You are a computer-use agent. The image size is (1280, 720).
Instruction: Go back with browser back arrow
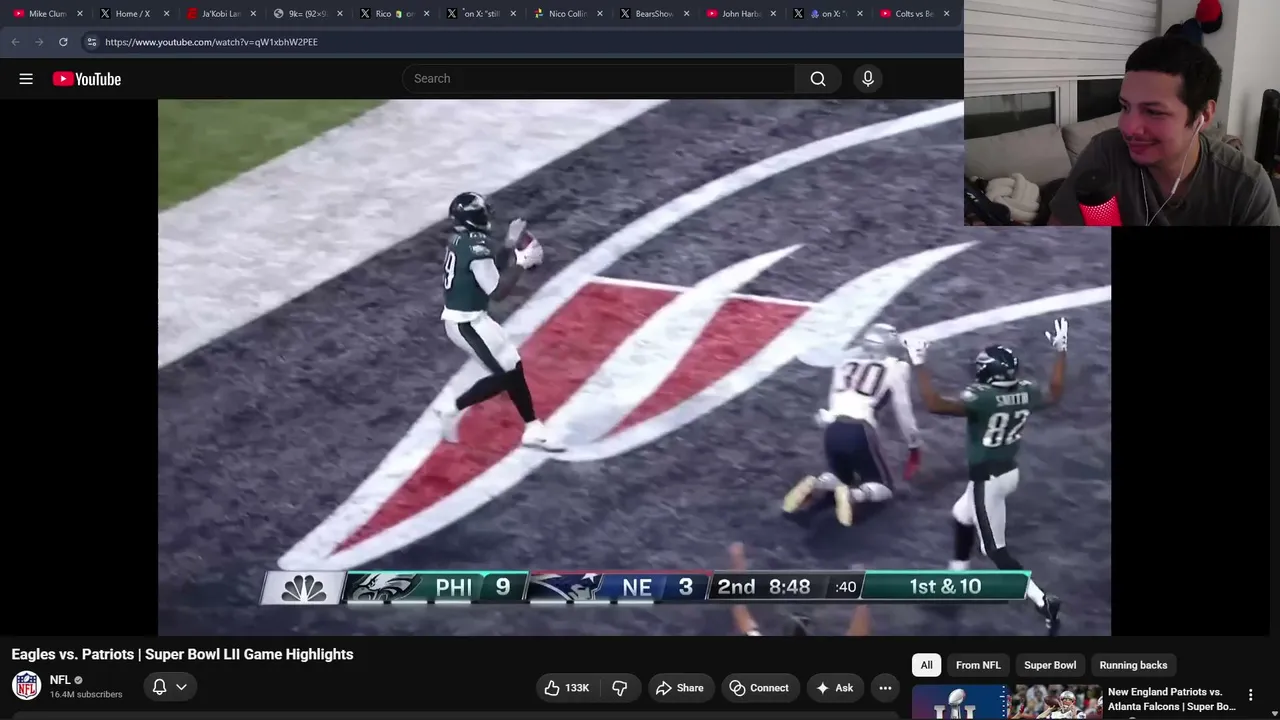point(15,42)
